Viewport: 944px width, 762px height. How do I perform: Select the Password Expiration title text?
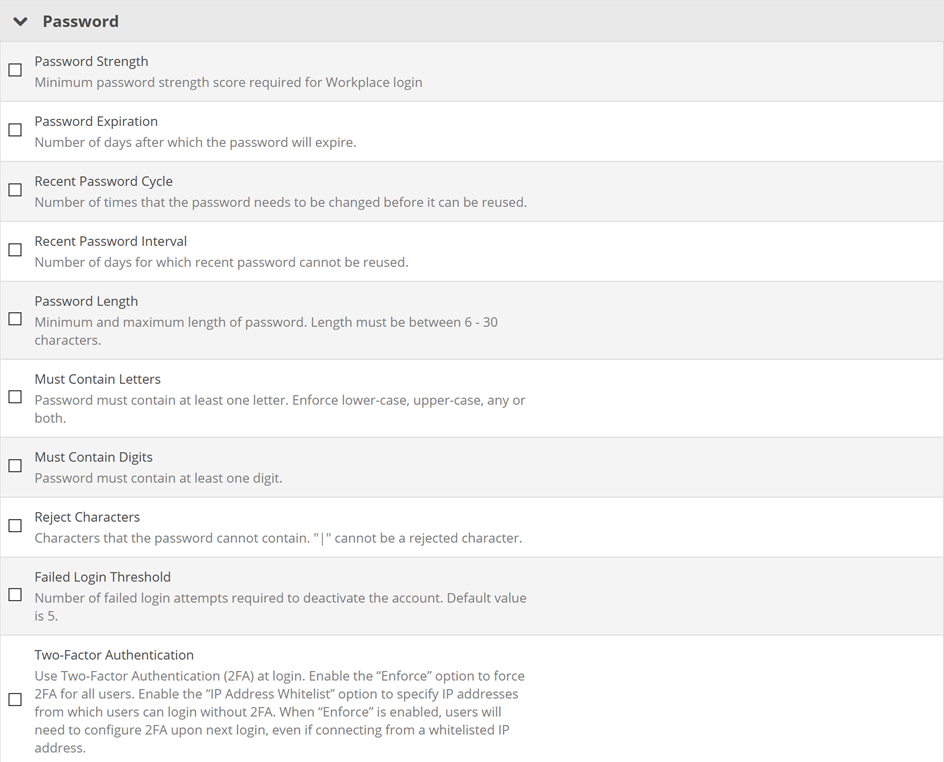[x=96, y=121]
